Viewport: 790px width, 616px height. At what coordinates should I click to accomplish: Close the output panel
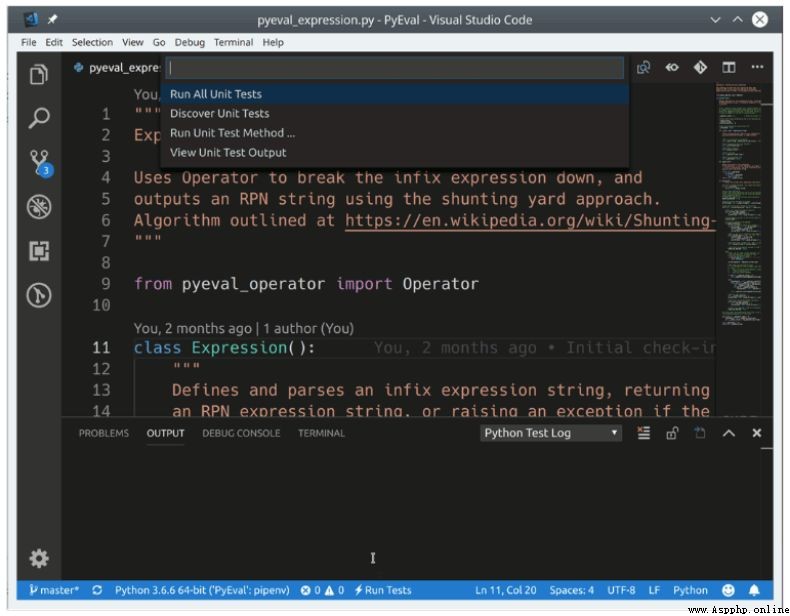(x=756, y=433)
